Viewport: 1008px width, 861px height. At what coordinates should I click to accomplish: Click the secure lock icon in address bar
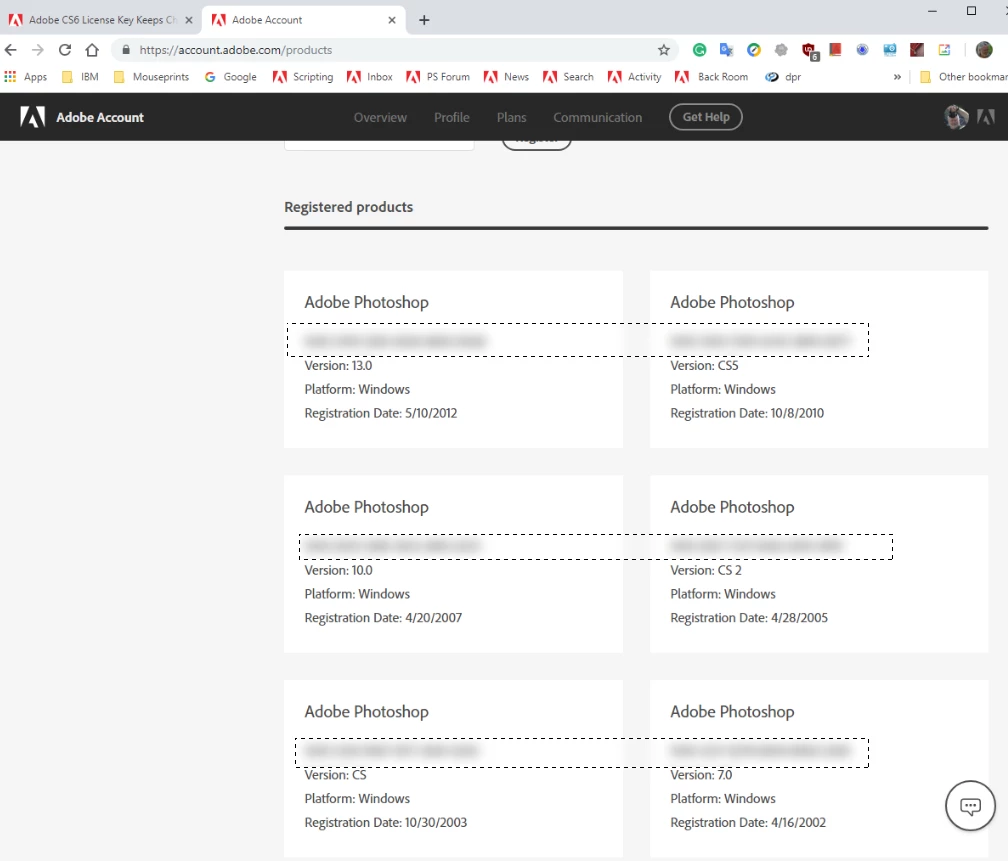(126, 50)
